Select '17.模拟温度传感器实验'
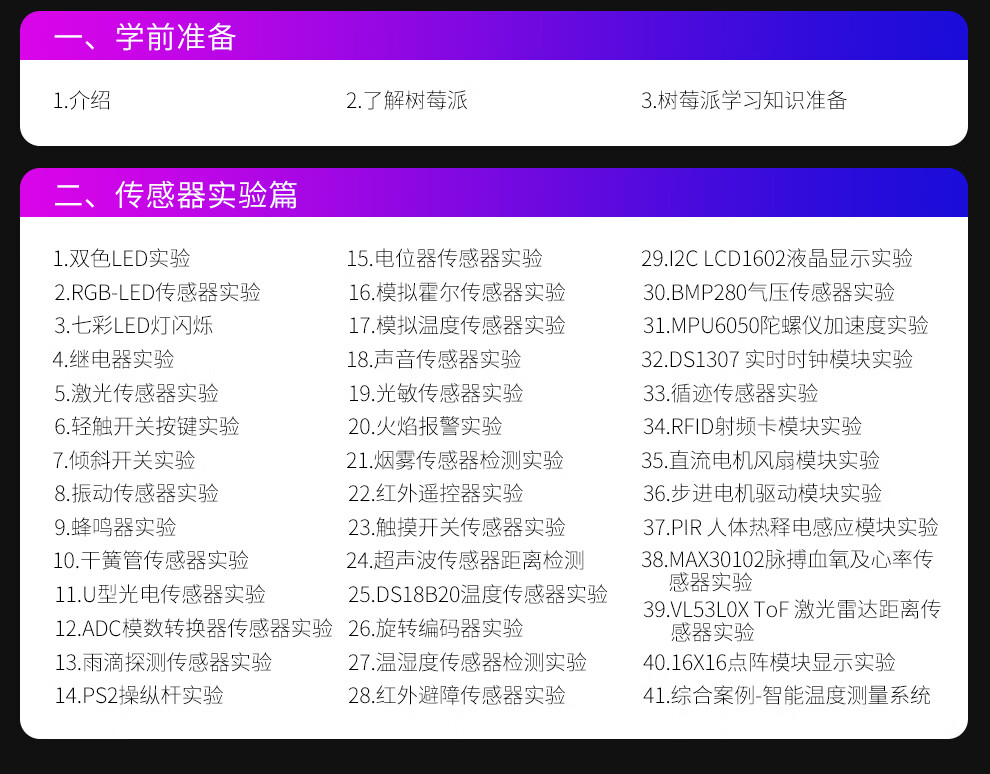This screenshot has height=774, width=990. pyautogui.click(x=457, y=326)
